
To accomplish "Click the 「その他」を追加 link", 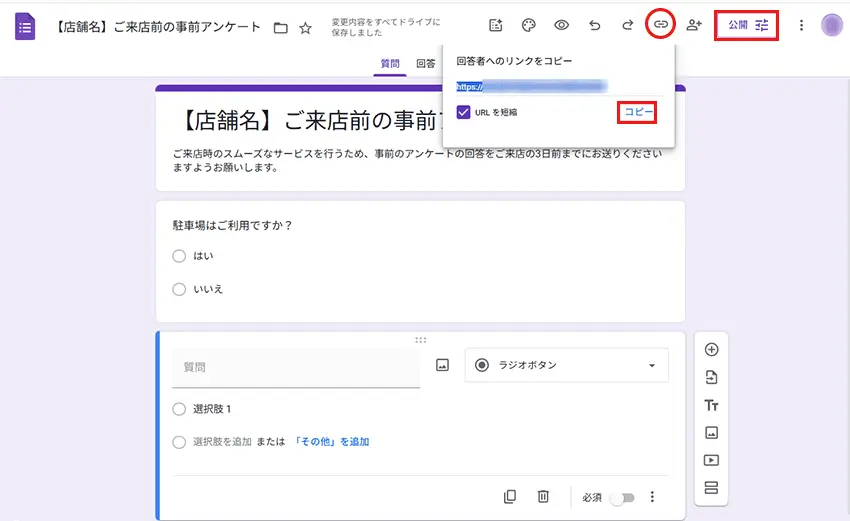I will point(331,441).
